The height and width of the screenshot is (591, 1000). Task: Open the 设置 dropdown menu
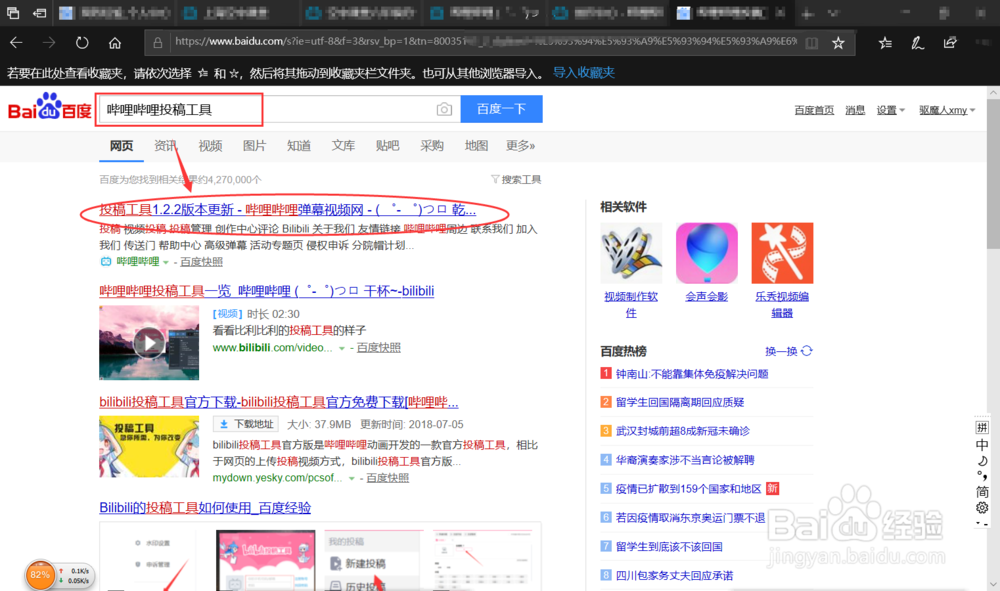pos(890,110)
